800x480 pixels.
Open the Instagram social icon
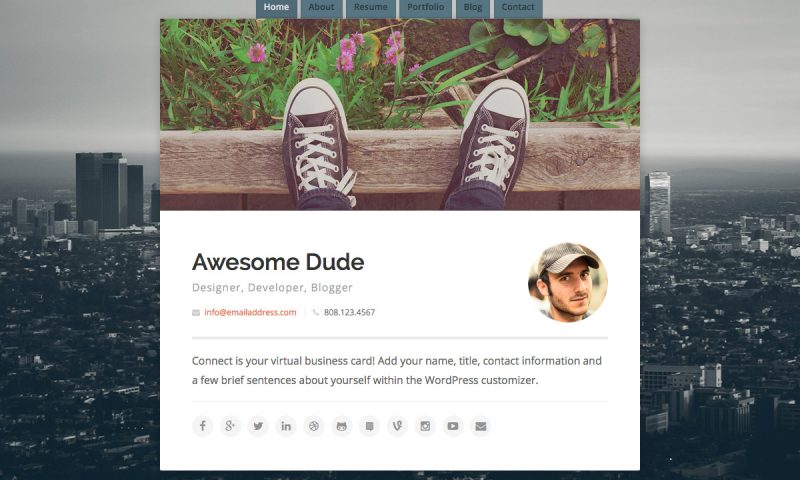(425, 426)
